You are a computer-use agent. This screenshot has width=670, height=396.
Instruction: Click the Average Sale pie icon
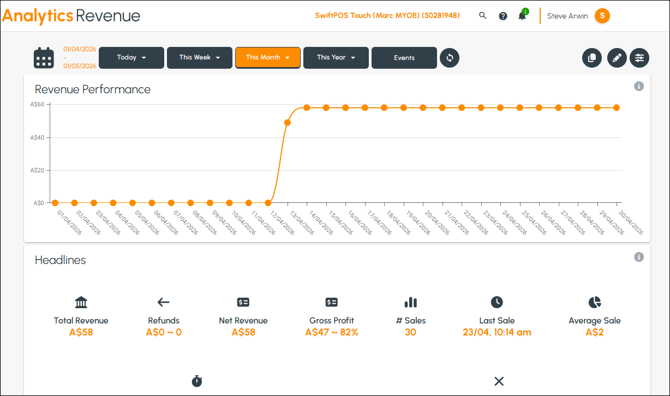click(x=594, y=302)
